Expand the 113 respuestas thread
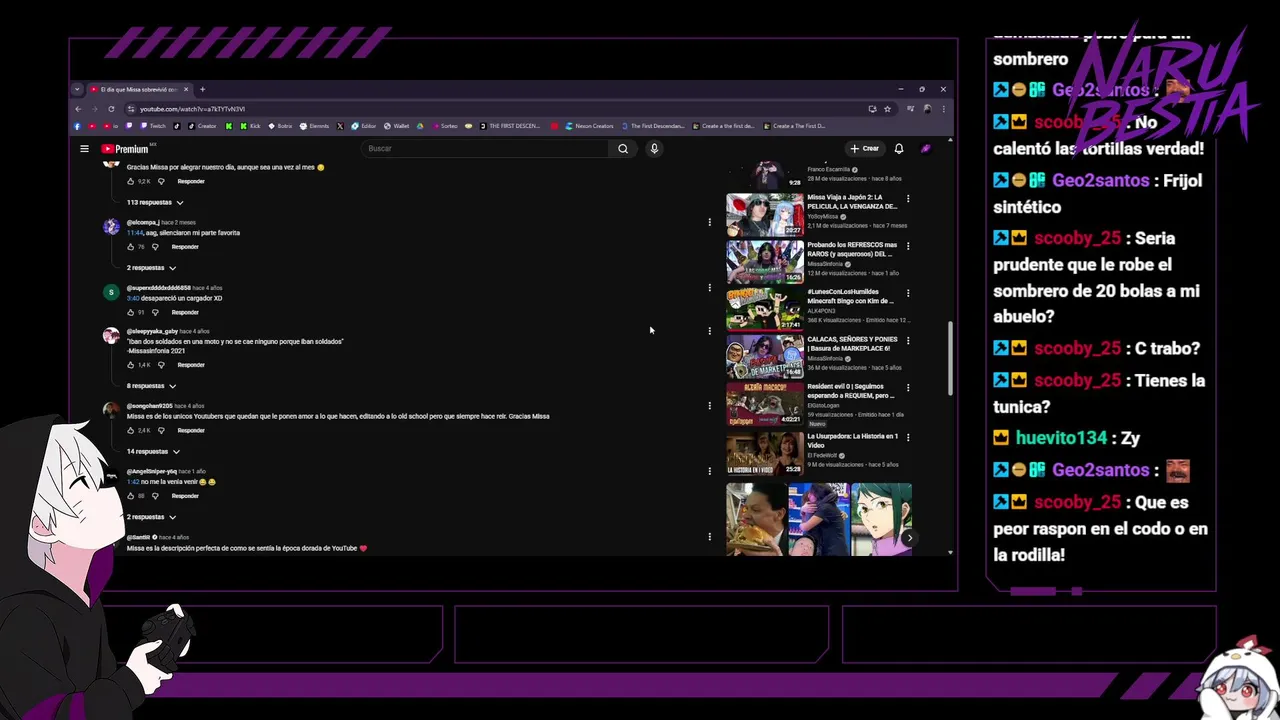This screenshot has width=1280, height=720. point(155,202)
